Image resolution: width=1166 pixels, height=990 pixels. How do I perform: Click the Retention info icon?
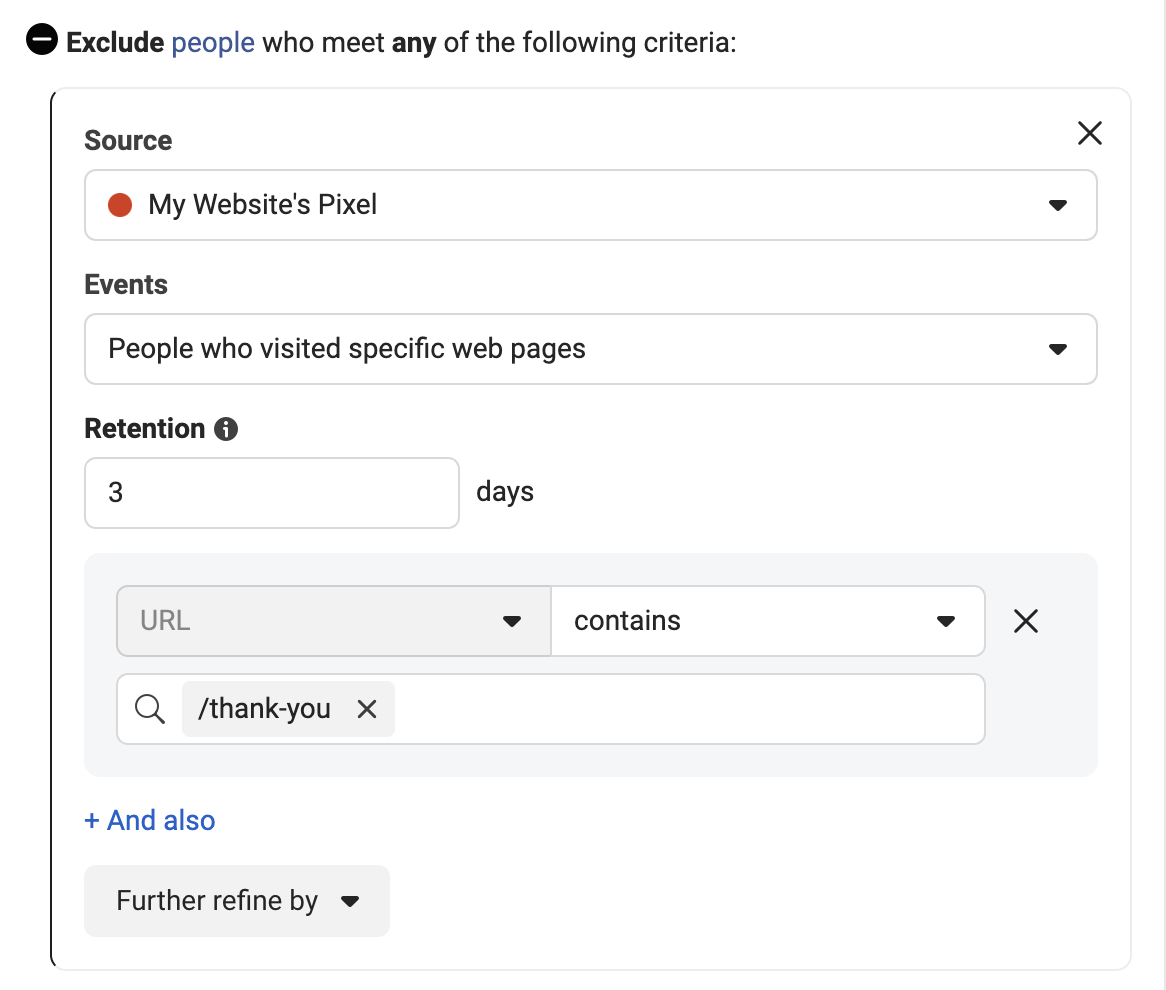pyautogui.click(x=226, y=429)
